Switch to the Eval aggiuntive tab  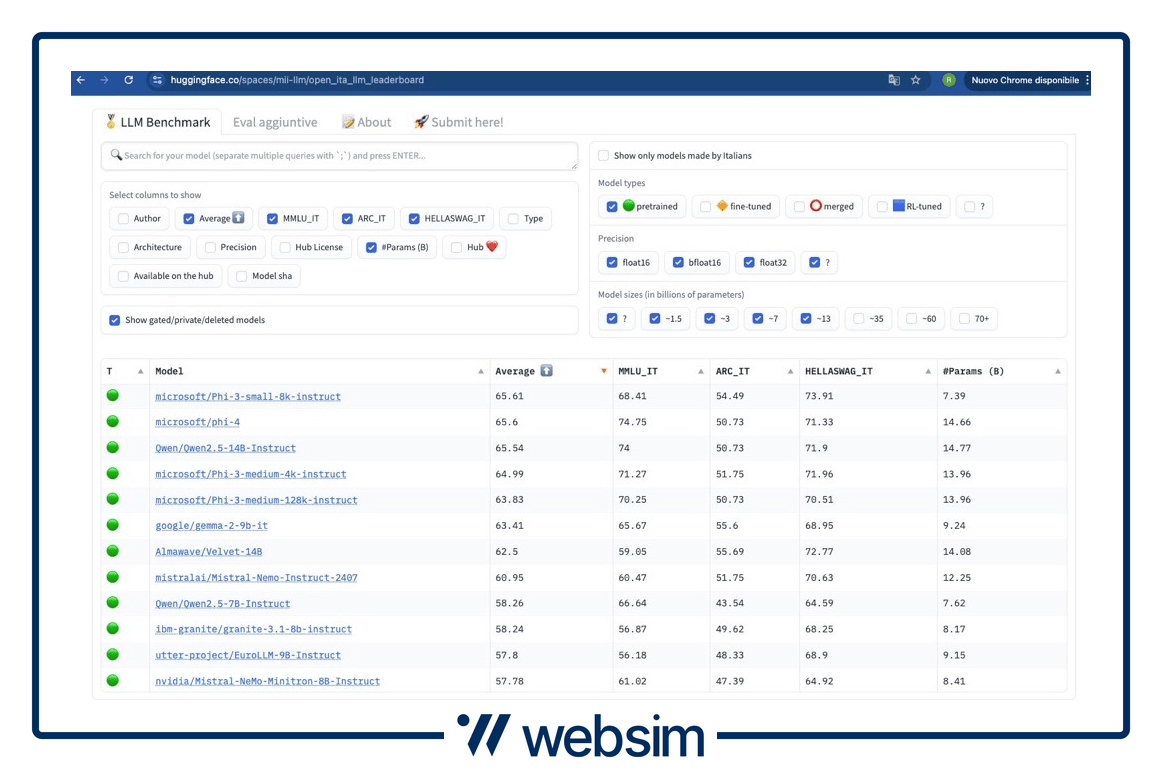point(275,122)
